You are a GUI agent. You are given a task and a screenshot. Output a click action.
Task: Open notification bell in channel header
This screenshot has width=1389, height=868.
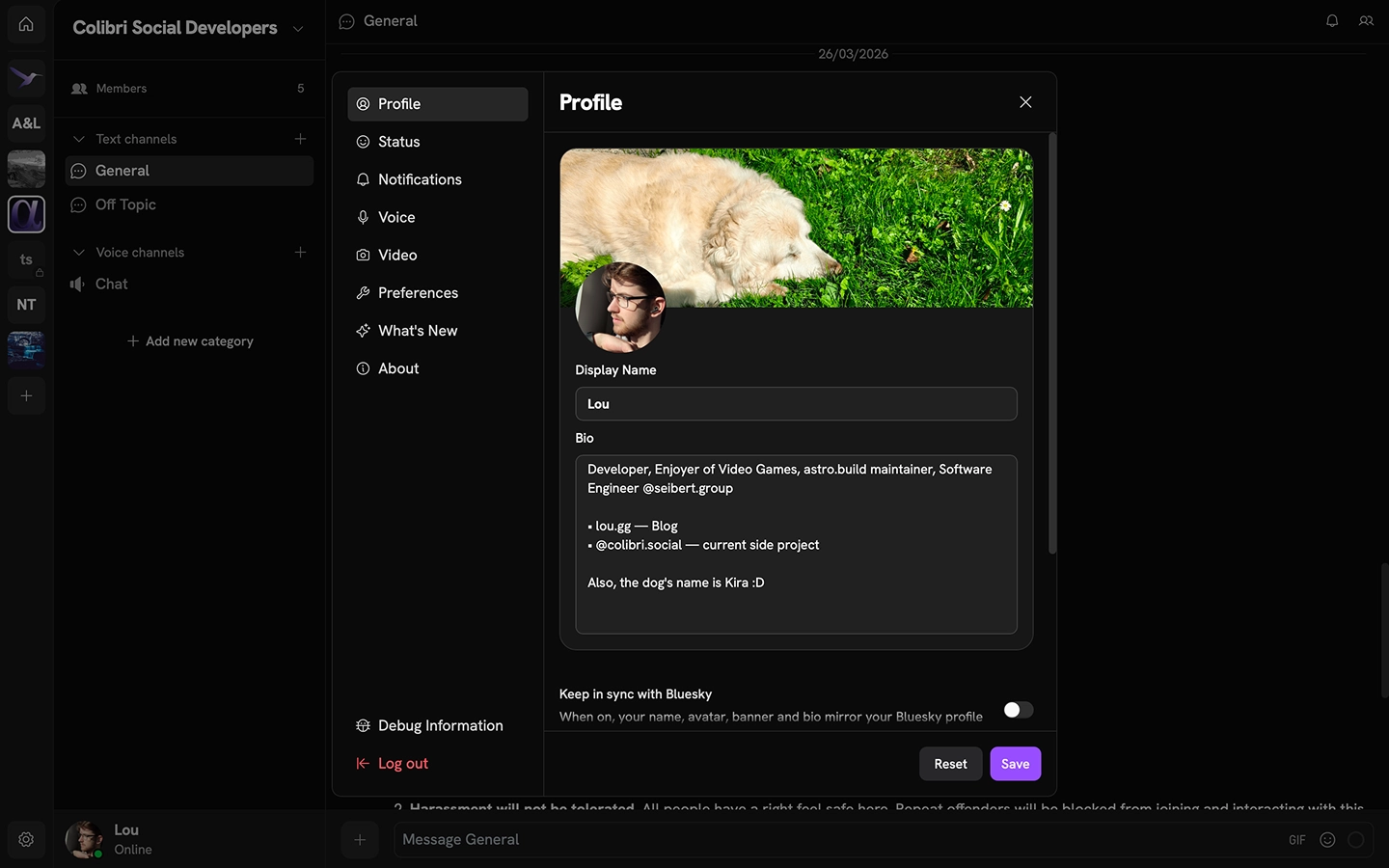[1332, 20]
